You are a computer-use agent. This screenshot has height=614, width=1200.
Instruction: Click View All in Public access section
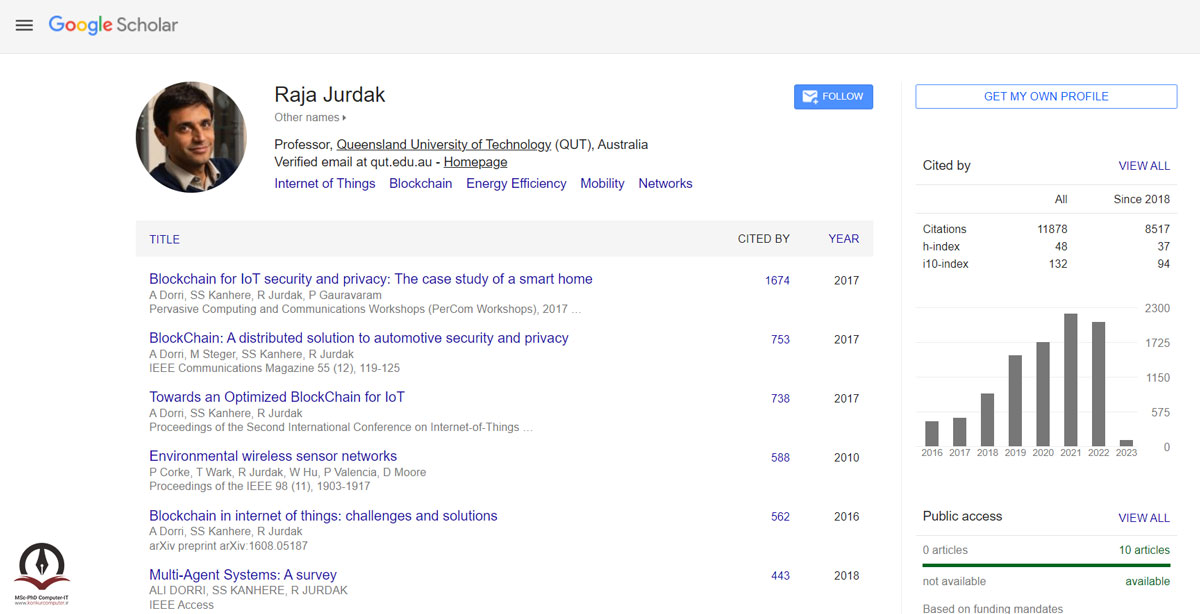click(x=1144, y=518)
